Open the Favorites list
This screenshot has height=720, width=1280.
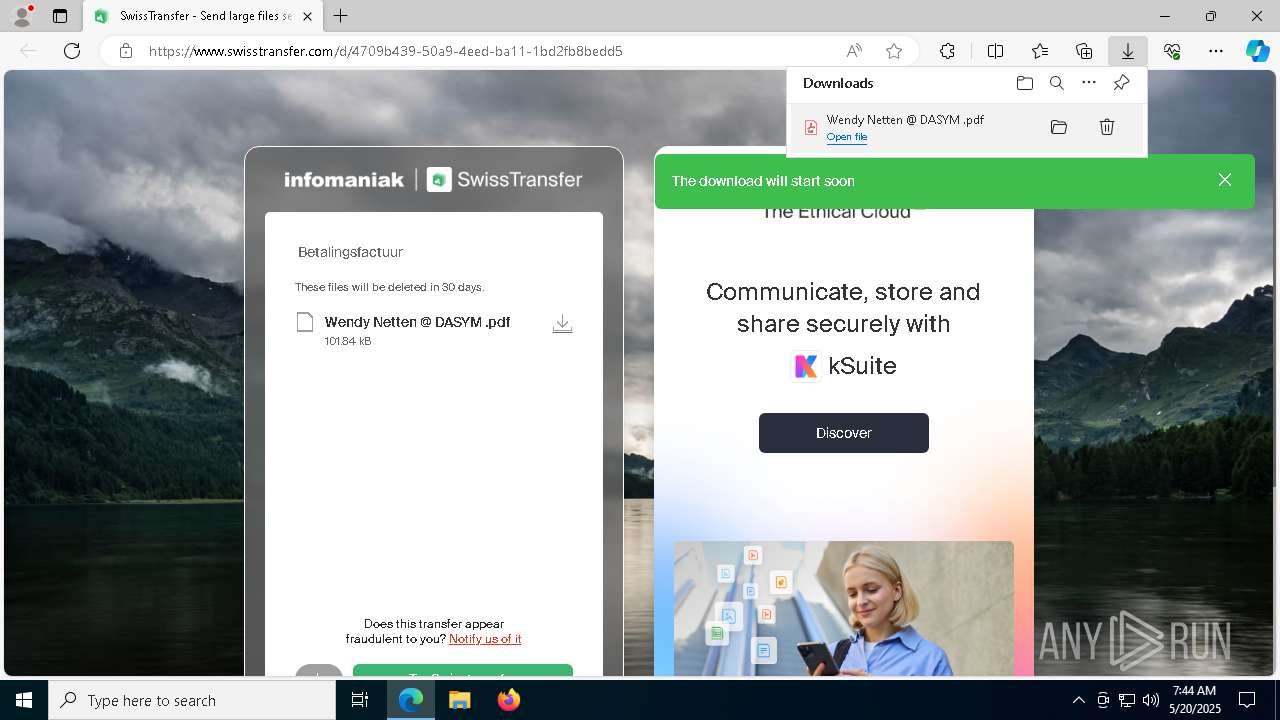click(1040, 51)
